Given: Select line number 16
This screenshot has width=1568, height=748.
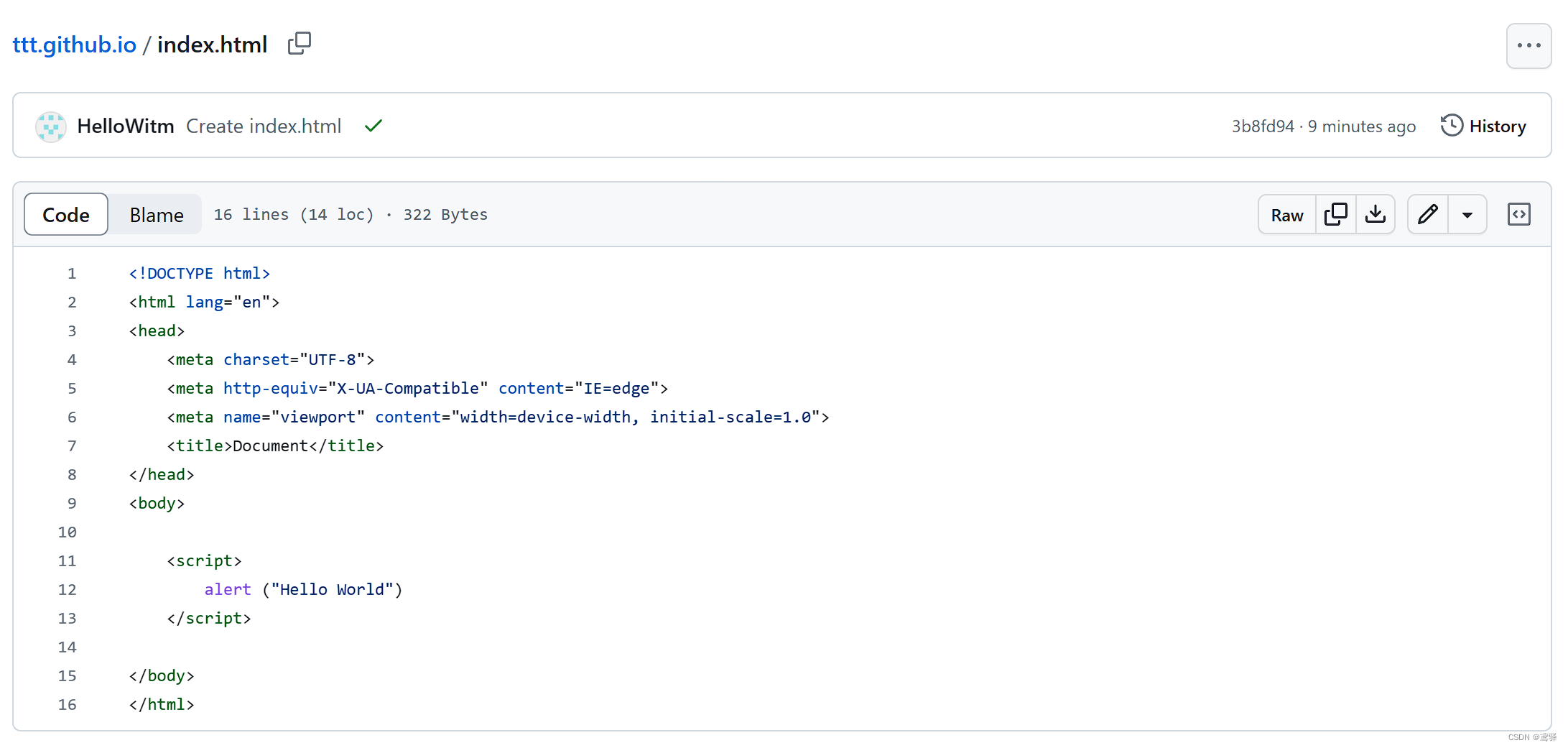Looking at the screenshot, I should tap(68, 704).
